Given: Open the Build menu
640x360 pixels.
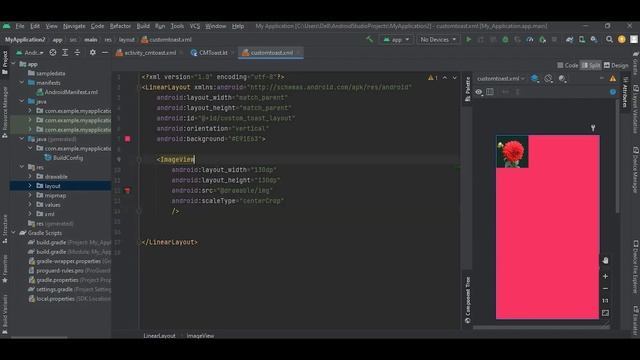Looking at the screenshot, I should tap(143, 26).
